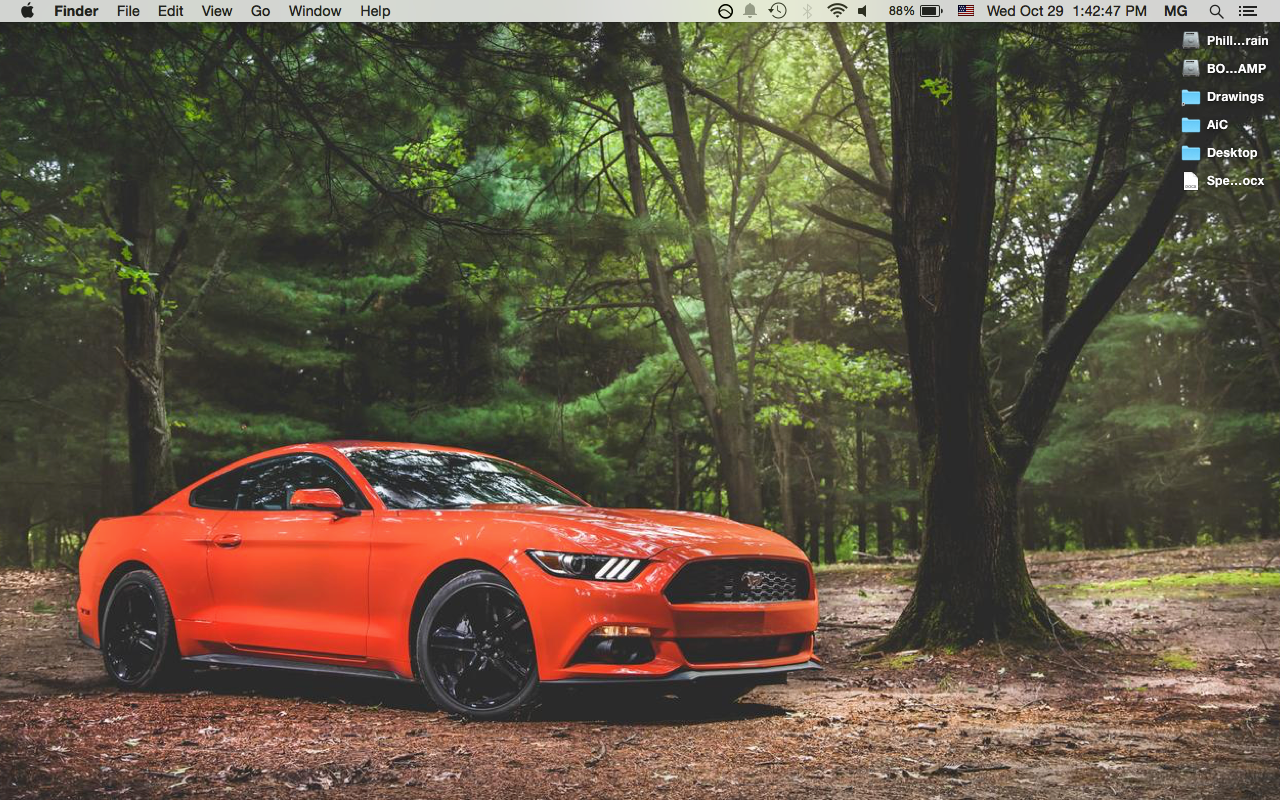Open Spotlight search magnifier icon
1280x800 pixels.
click(x=1216, y=11)
